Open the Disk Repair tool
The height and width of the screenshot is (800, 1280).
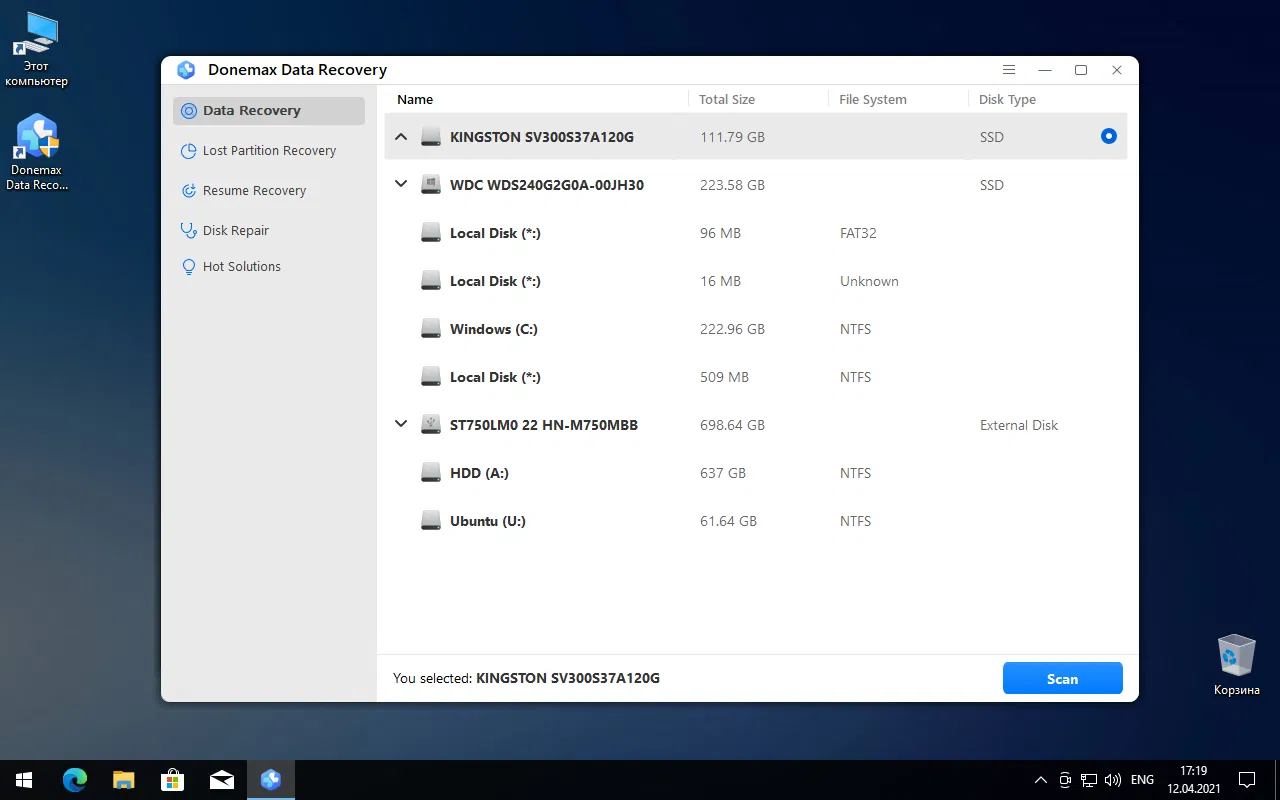(236, 230)
